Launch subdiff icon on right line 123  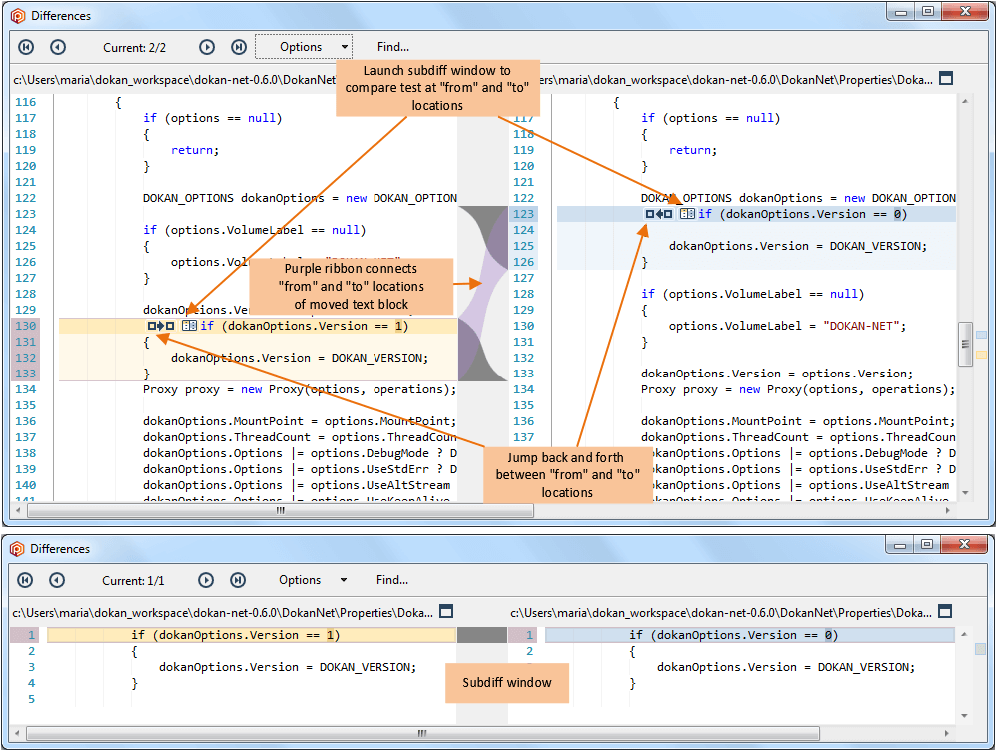(x=687, y=214)
